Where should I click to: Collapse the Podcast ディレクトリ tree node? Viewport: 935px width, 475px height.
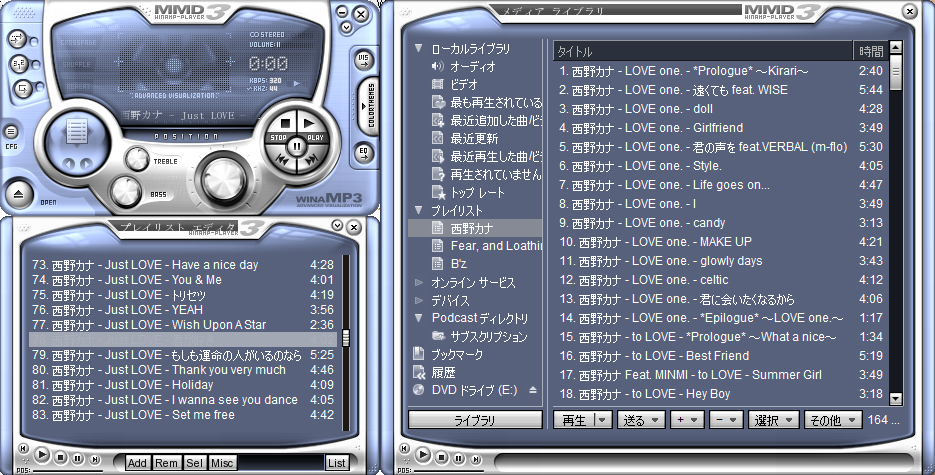(419, 318)
